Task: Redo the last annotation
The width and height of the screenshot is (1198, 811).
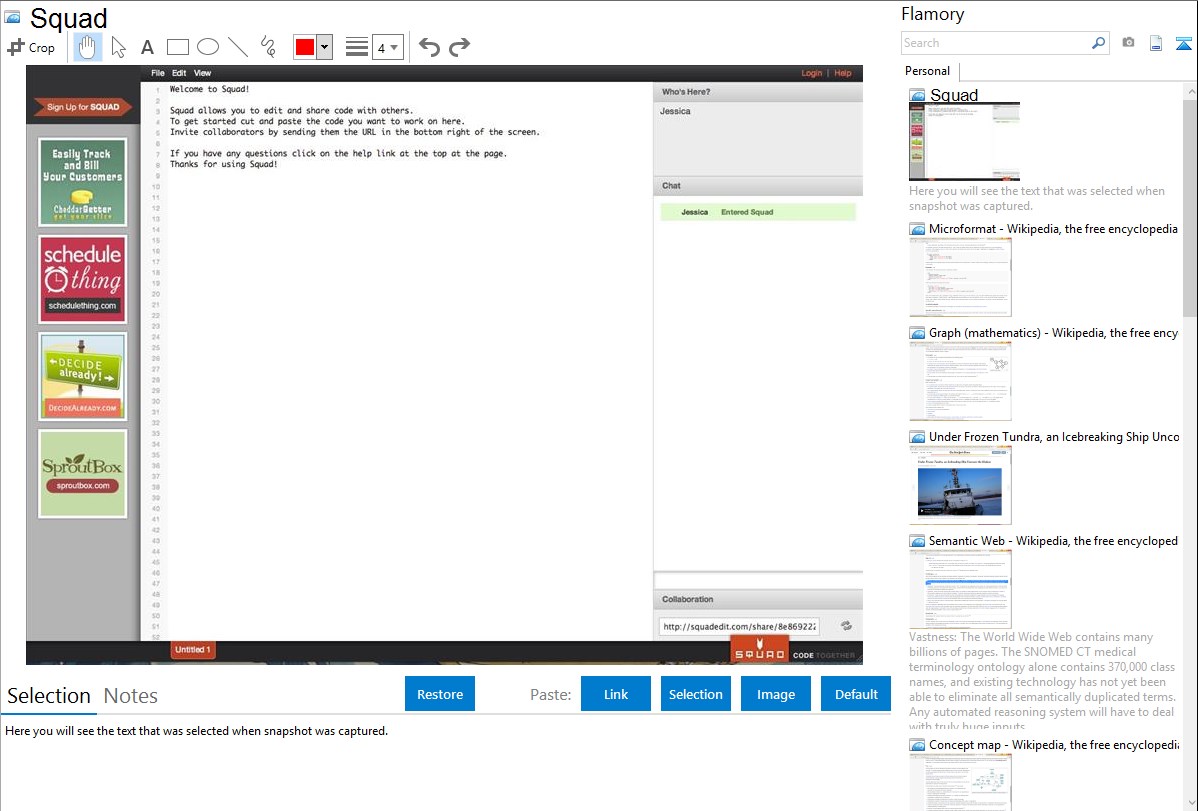Action: click(459, 47)
